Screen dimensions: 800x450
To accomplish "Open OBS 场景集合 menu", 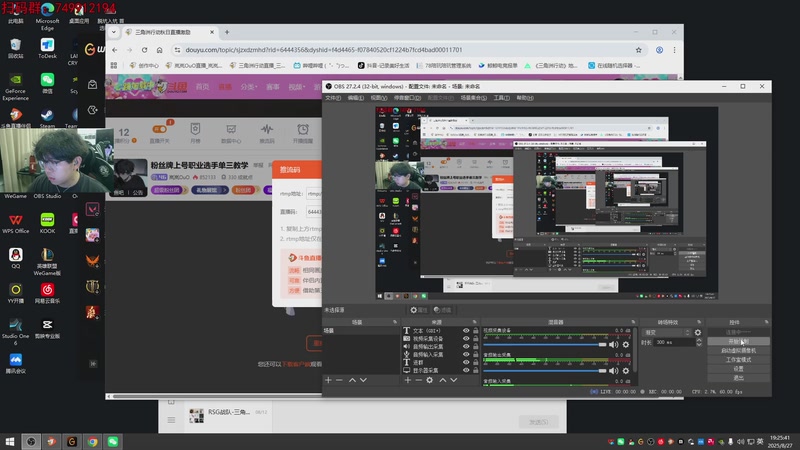I will pos(473,98).
